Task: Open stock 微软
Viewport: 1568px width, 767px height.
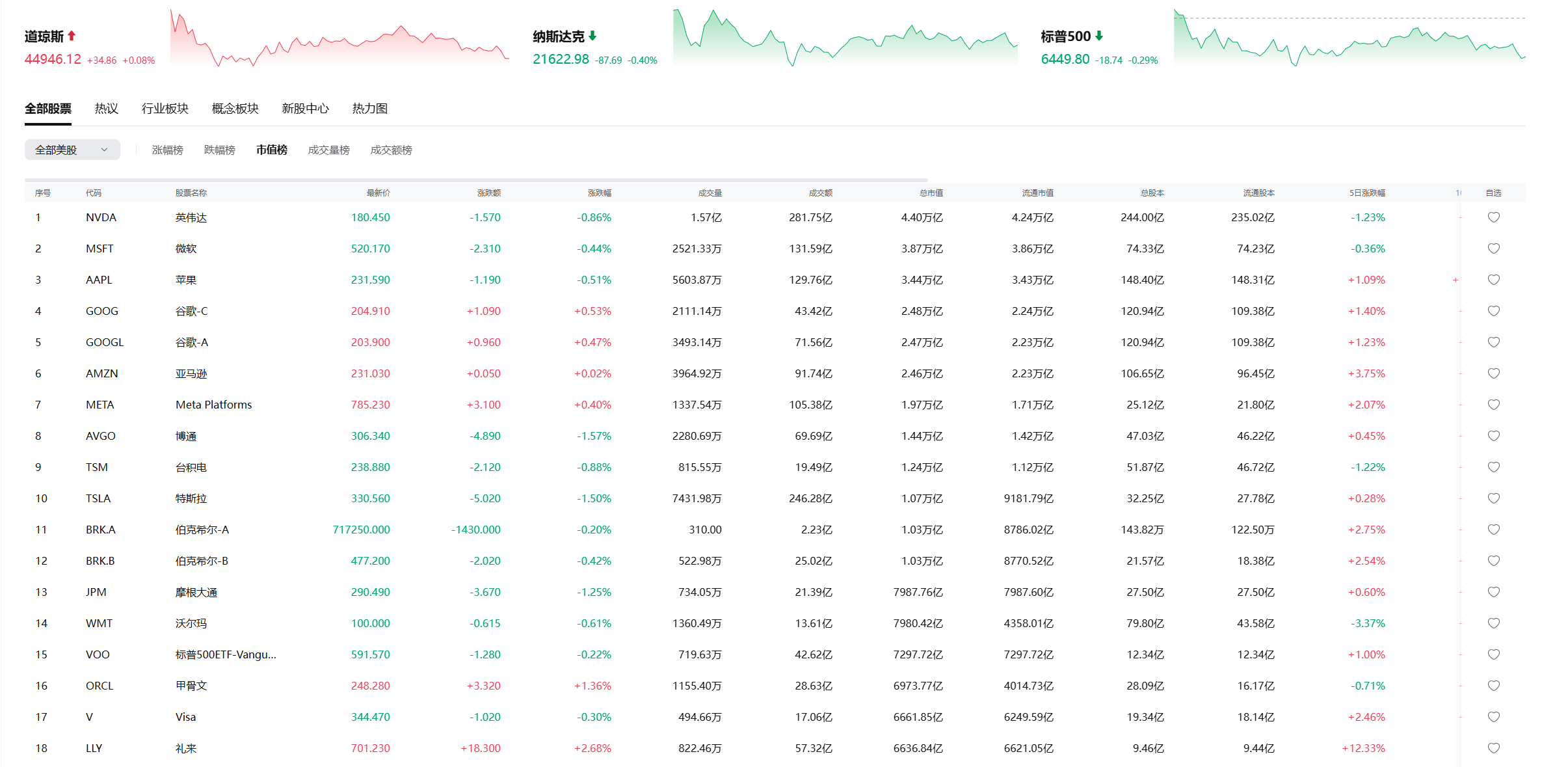Action: pyautogui.click(x=186, y=249)
